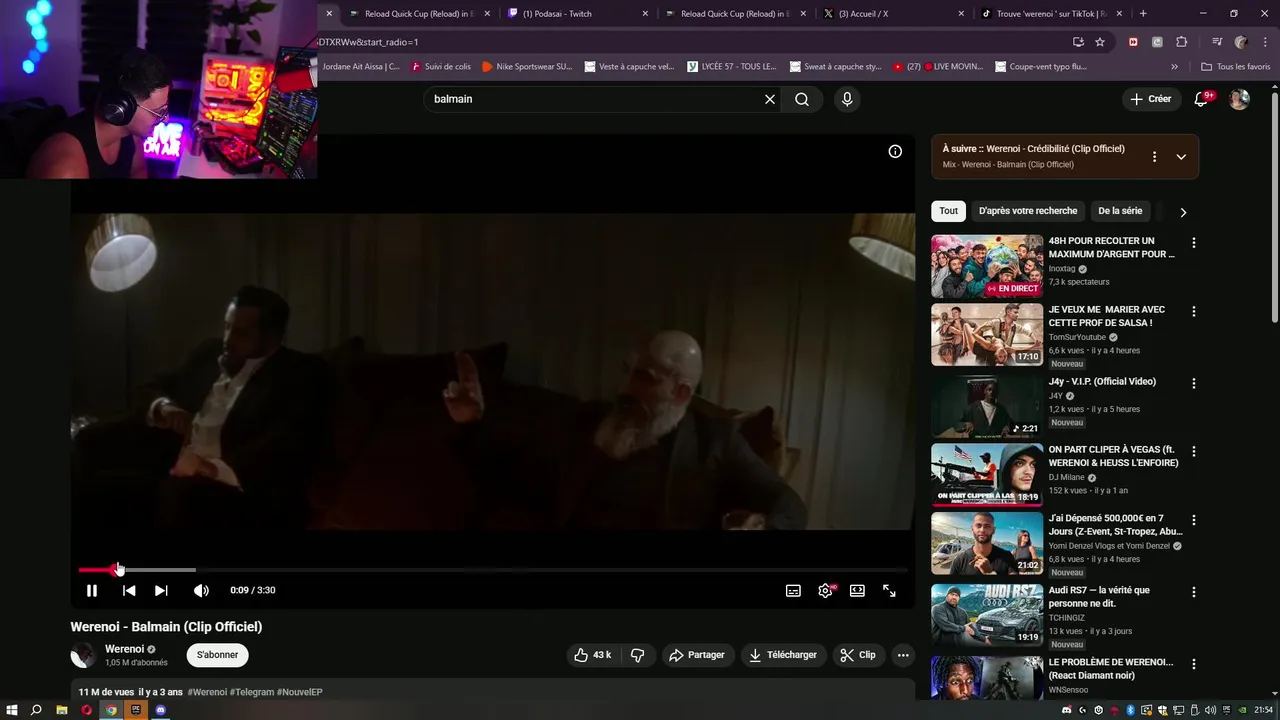The height and width of the screenshot is (720, 1280).
Task: Open the Nike Sportswear bookmark
Action: coord(527,67)
